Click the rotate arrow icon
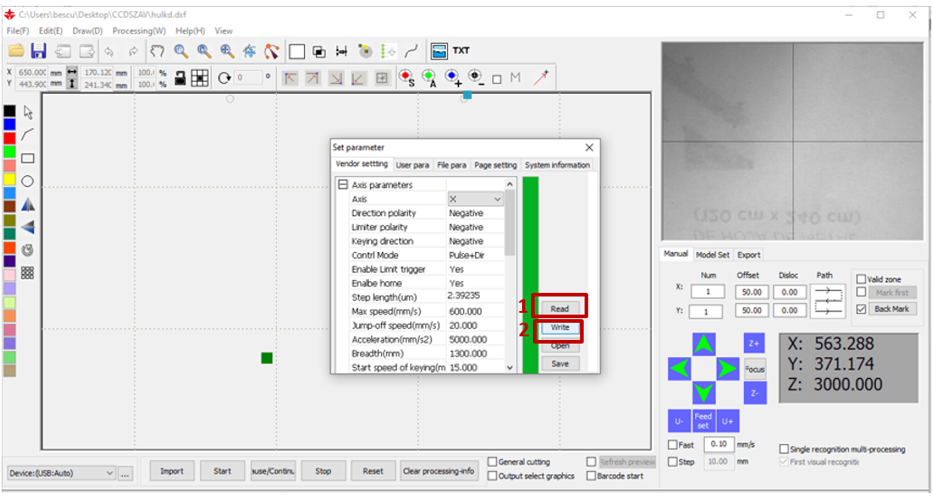 pyautogui.click(x=224, y=78)
